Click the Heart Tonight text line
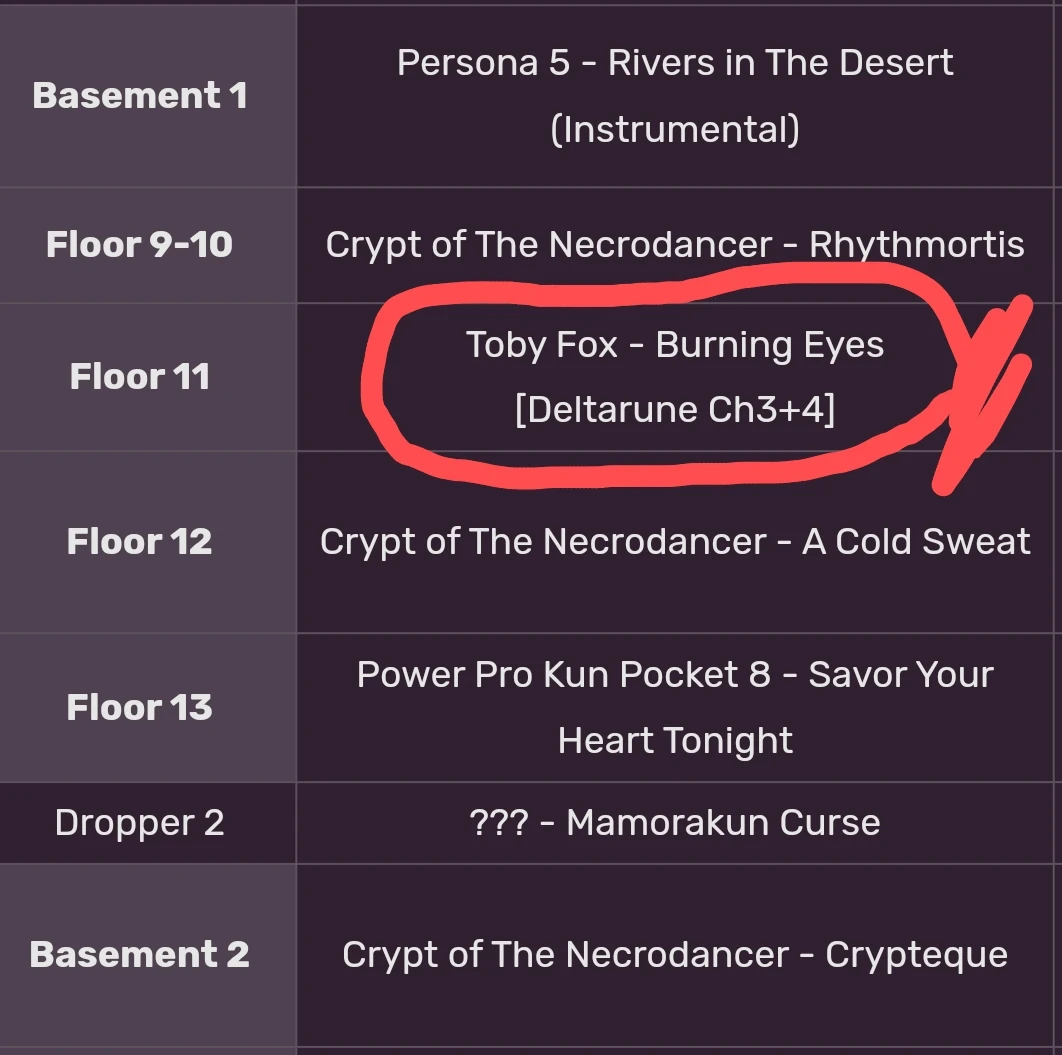 coord(675,741)
